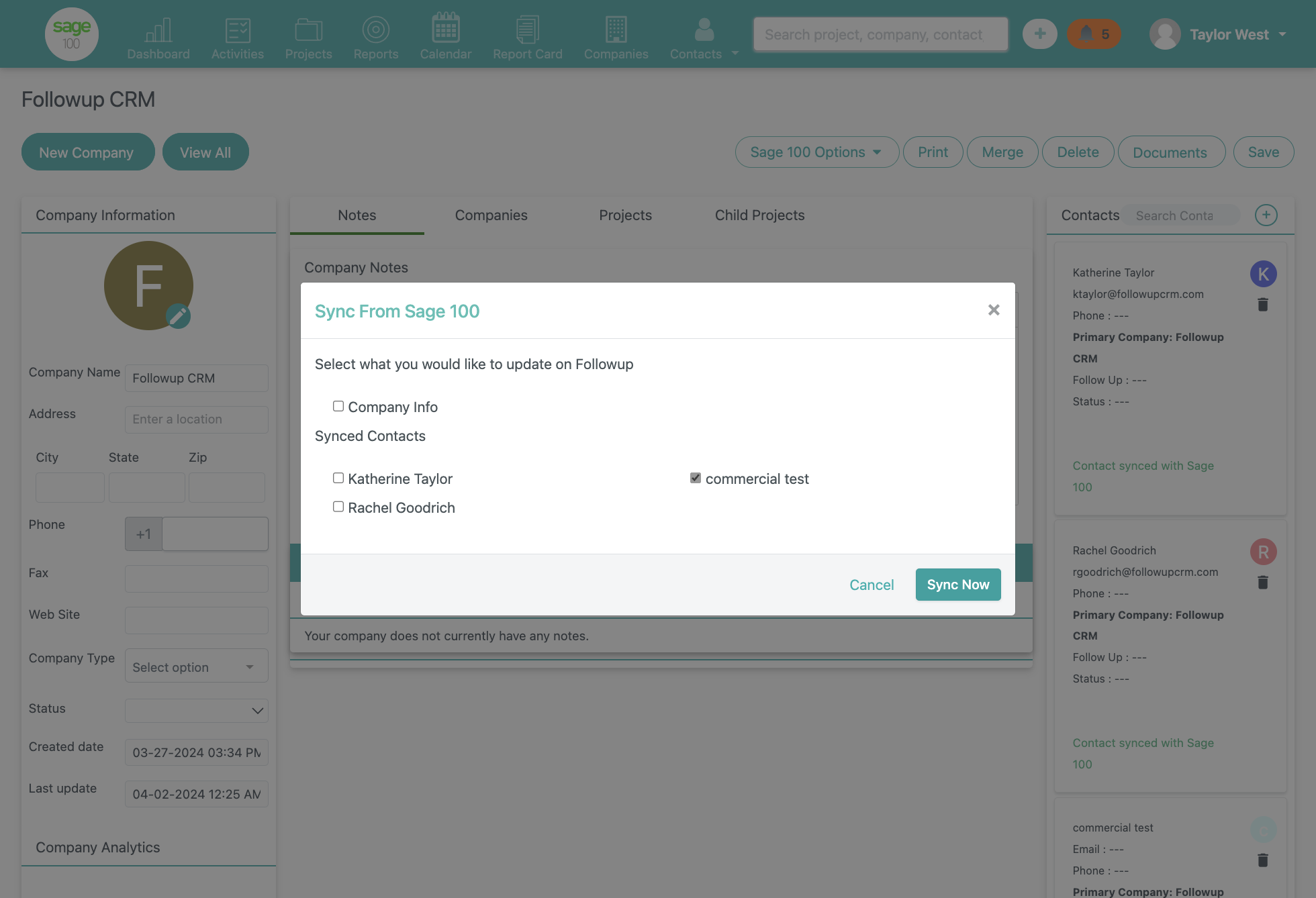Click the Sync Now button
Viewport: 1316px width, 898px height.
click(x=958, y=585)
